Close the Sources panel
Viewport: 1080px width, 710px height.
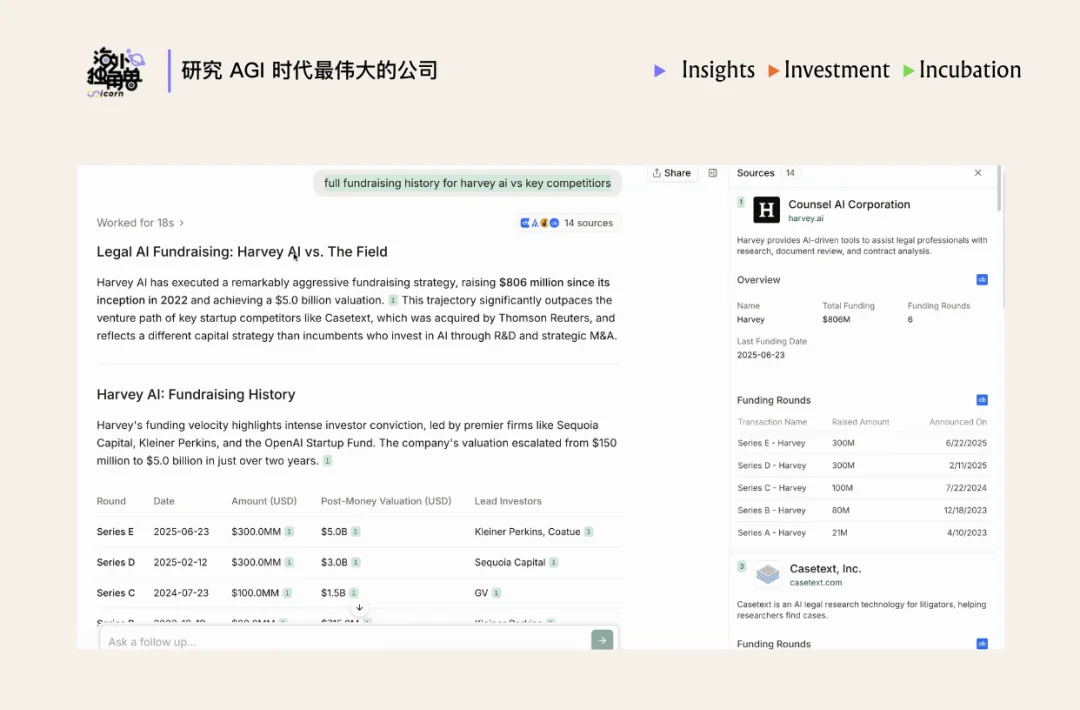click(978, 172)
